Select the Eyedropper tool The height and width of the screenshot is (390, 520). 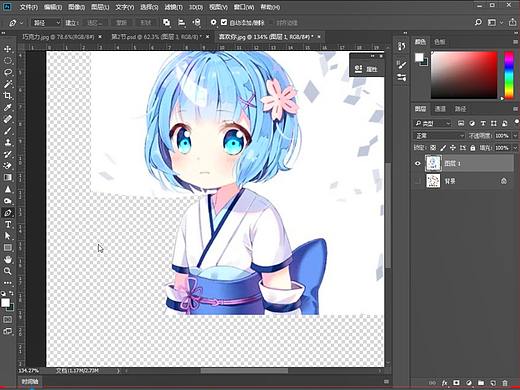click(7, 107)
